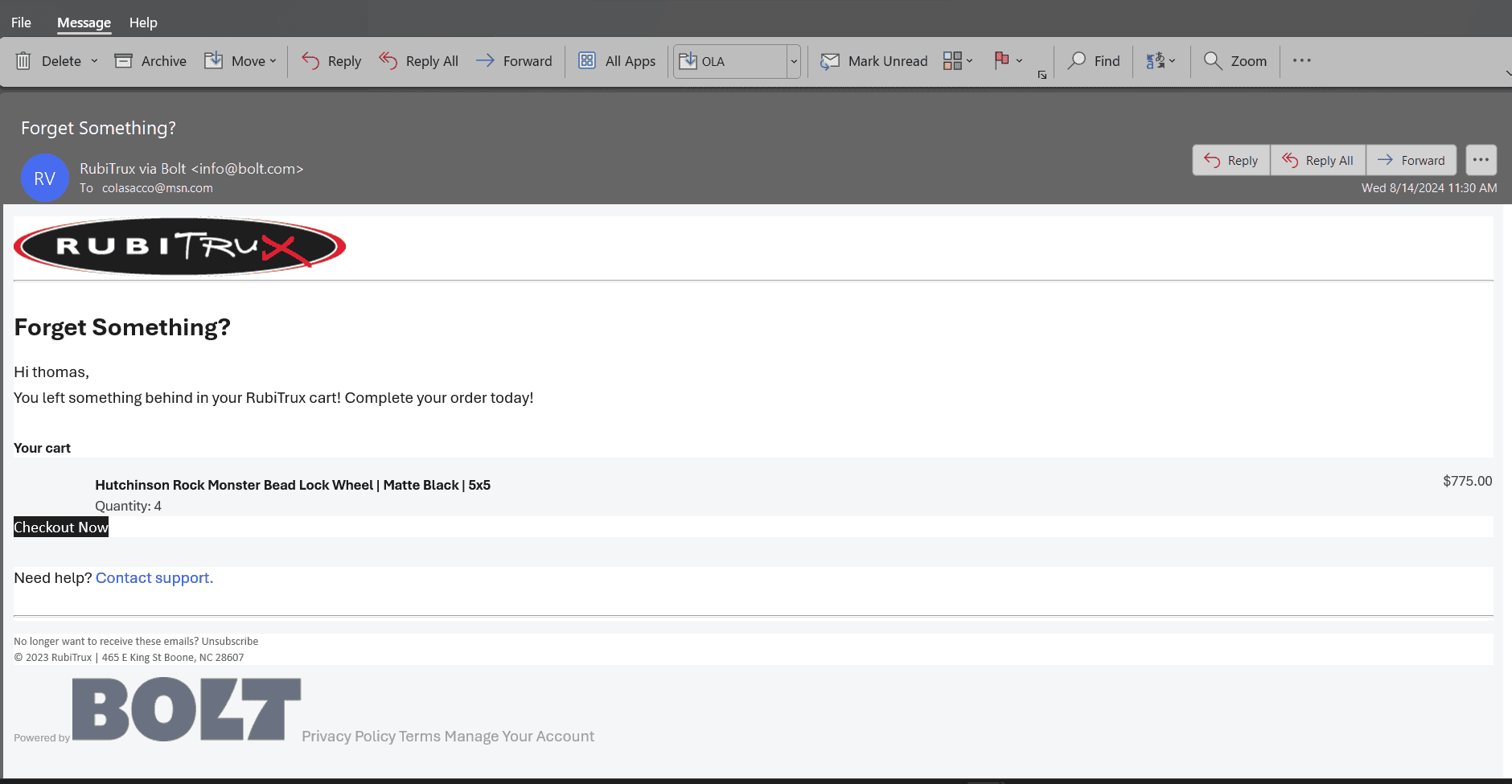Image resolution: width=1512 pixels, height=784 pixels.
Task: Open the follow-up flag menu
Action: point(1009,61)
